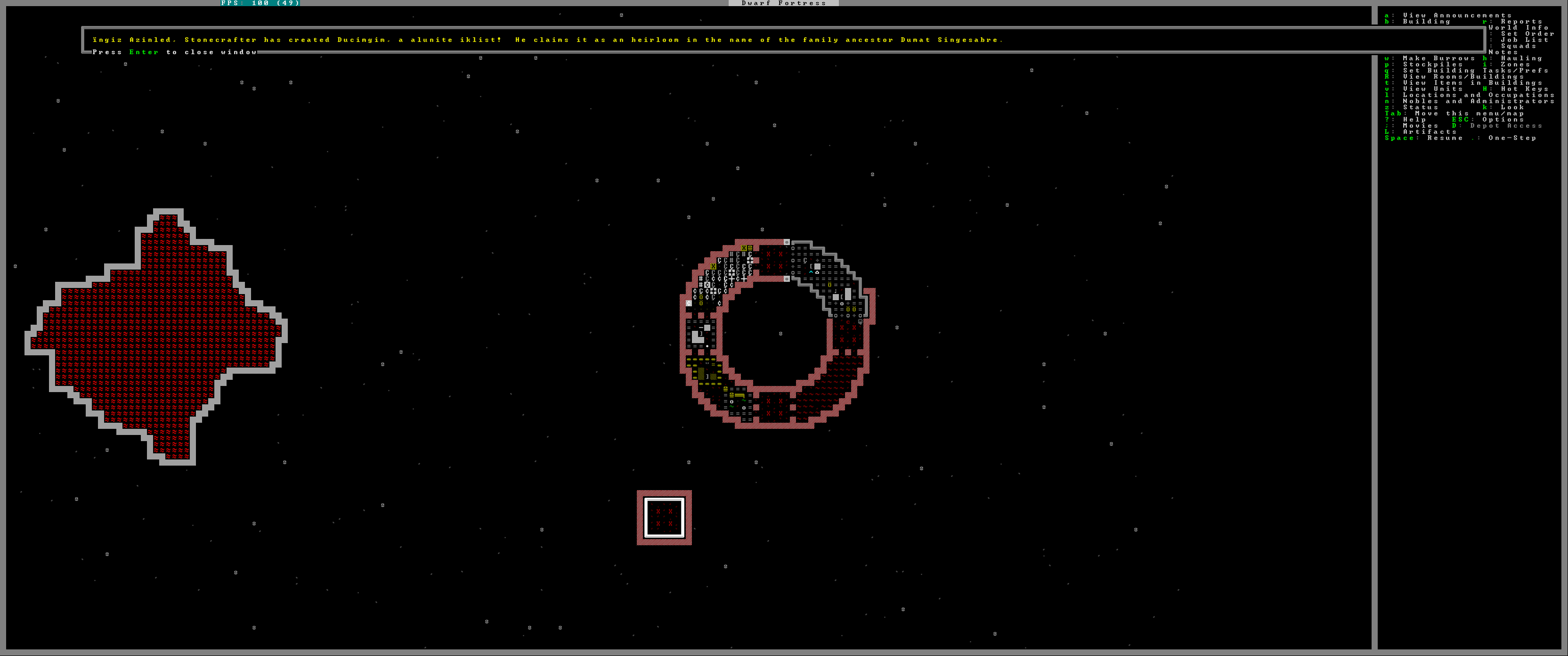
Task: Open the Help entry
Action: 1406,119
